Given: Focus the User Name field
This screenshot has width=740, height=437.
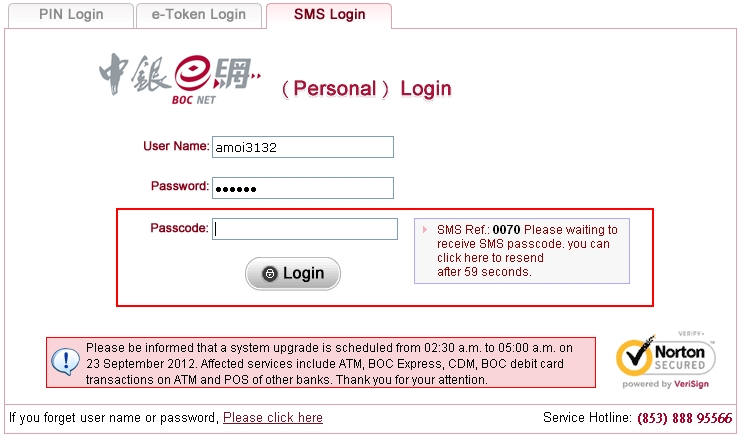Looking at the screenshot, I should (303, 147).
